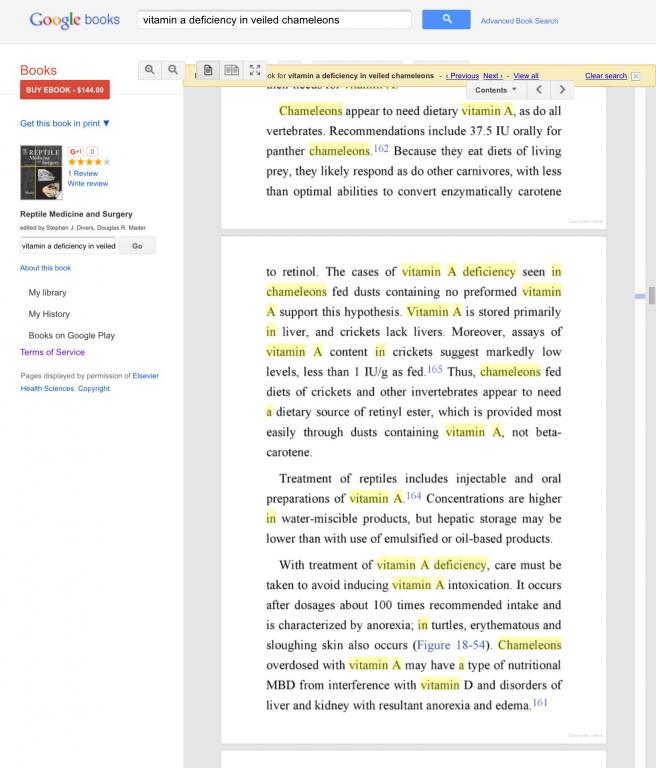Open My library
This screenshot has height=768, width=656.
pos(48,292)
